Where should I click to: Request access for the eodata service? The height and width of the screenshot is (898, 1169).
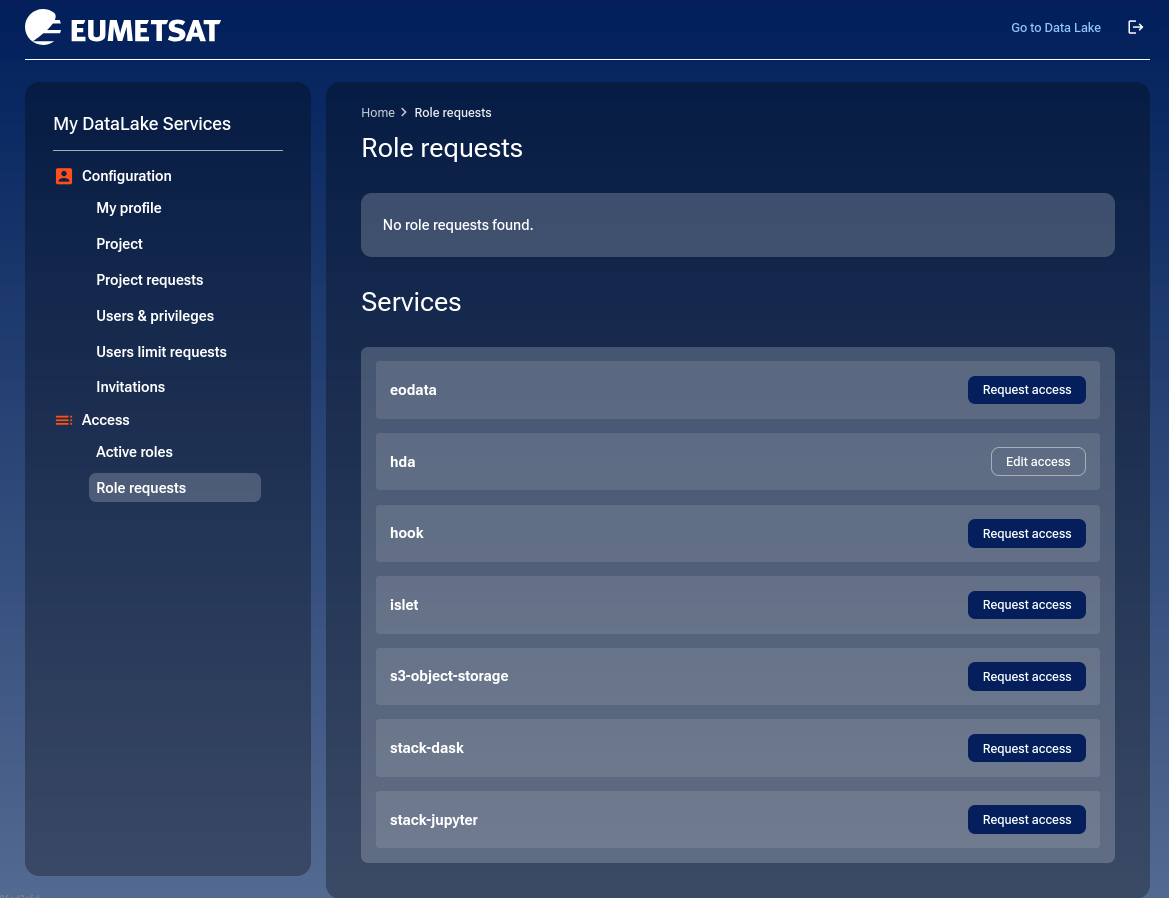pyautogui.click(x=1026, y=390)
